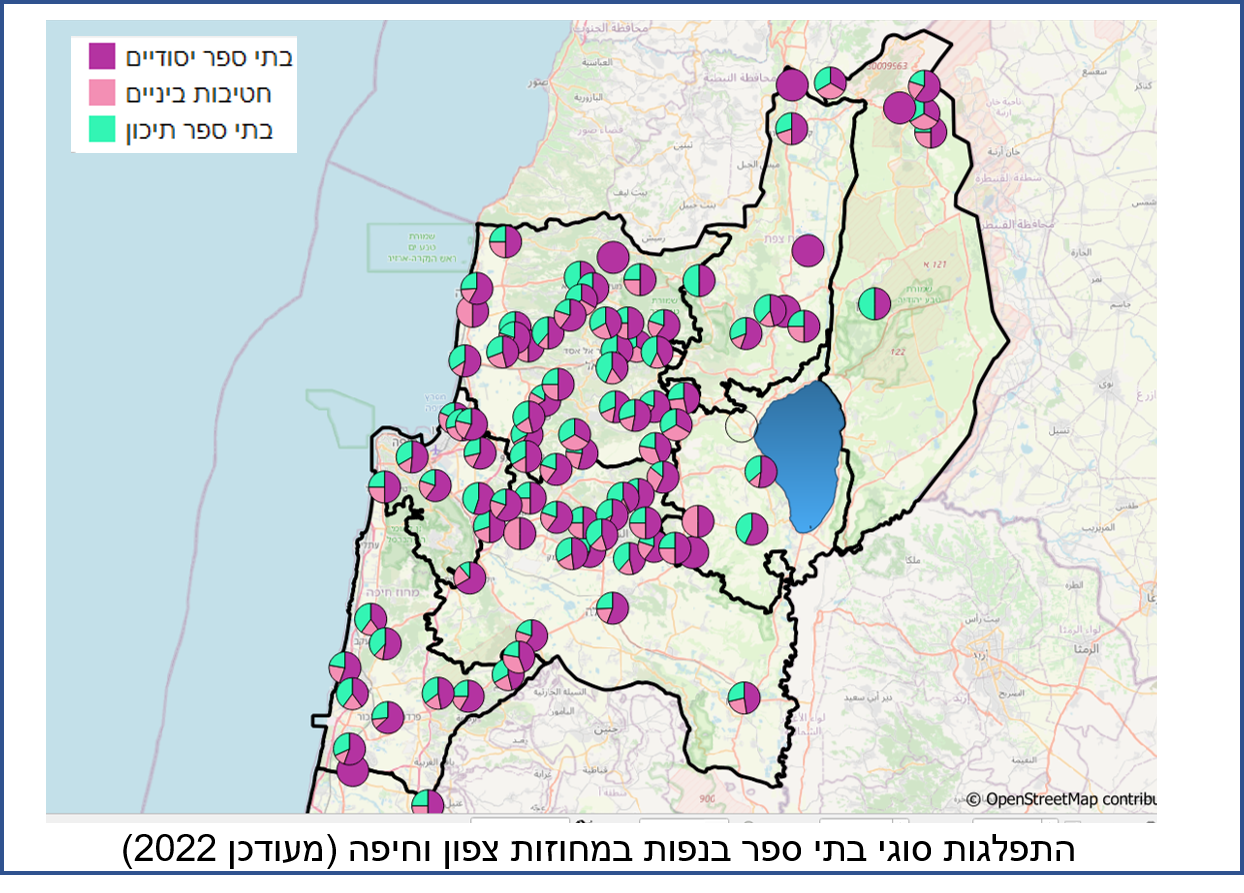Click the purple legend swatch for בתי ספר יסודיים
The width and height of the screenshot is (1244, 893).
pos(102,56)
